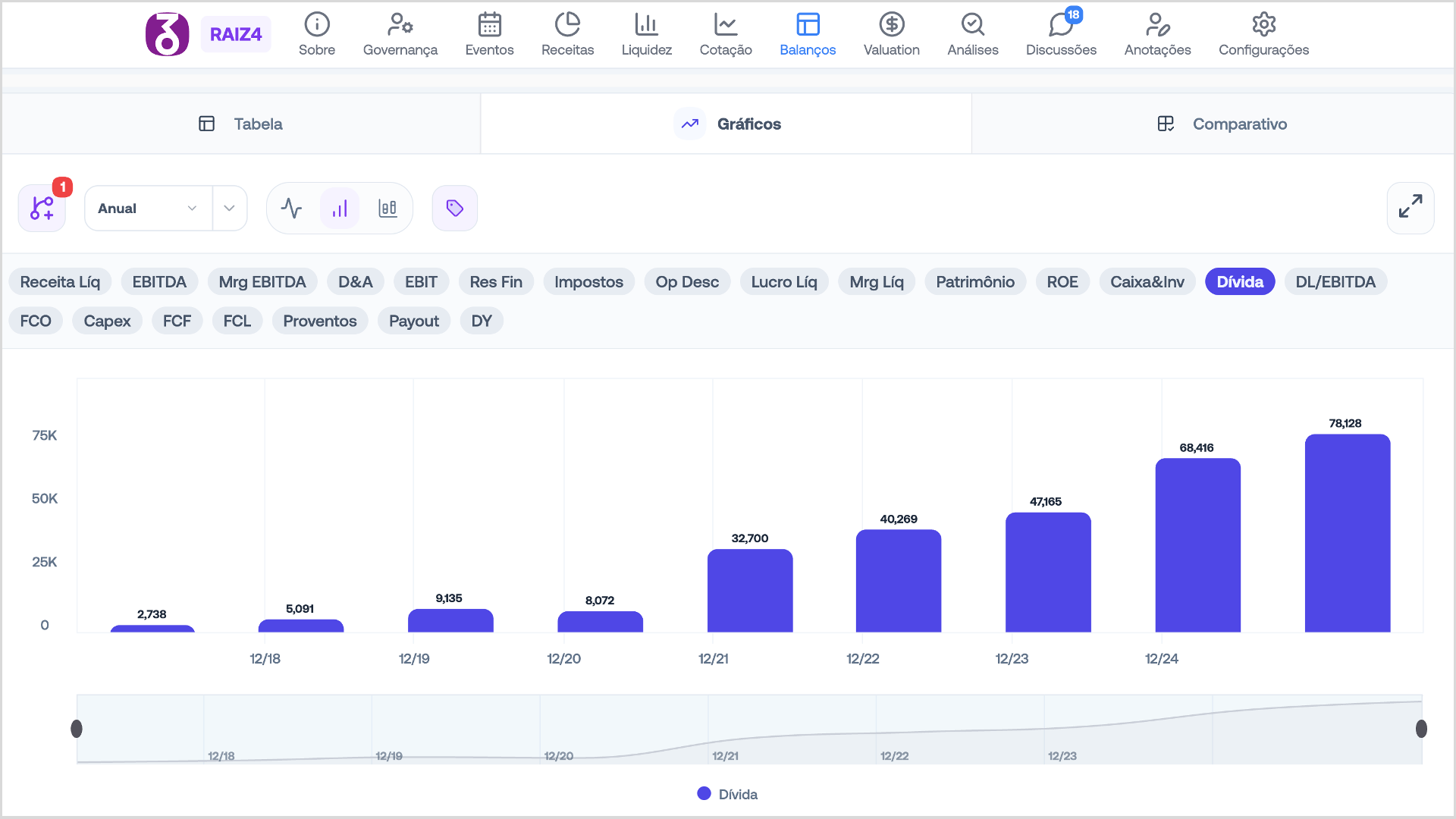
Task: Click the add comparison branch icon
Action: (x=42, y=209)
